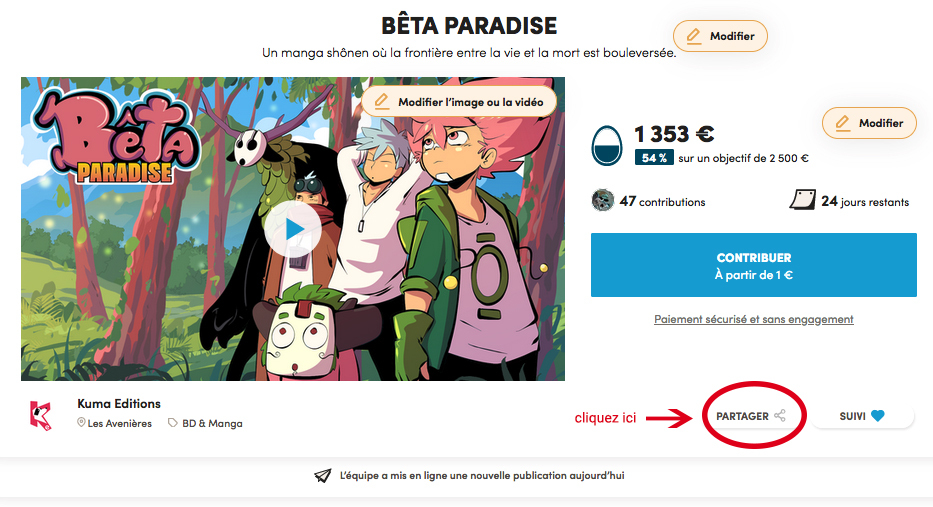
Task: Click the egg-shaped funding progress gauge
Action: [606, 145]
